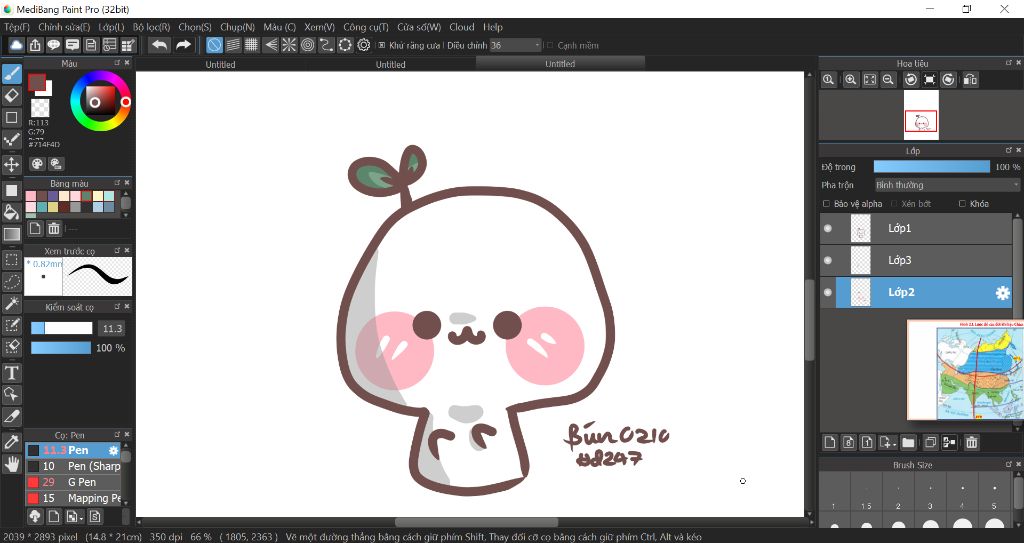Click the Undo arrow in toolbar
This screenshot has height=543, width=1024.
pos(159,44)
